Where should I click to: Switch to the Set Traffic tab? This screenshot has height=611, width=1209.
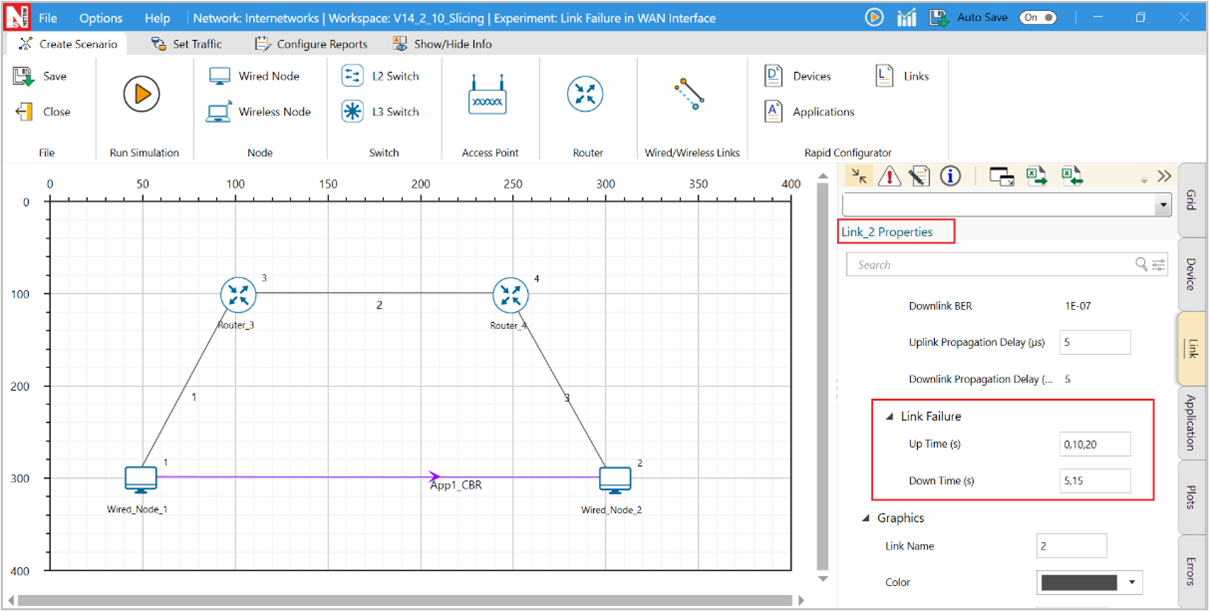pos(187,44)
